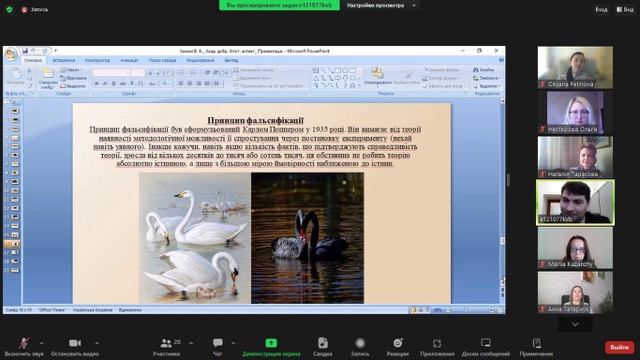Viewport: 640px width, 360px height.
Task: Expand participants options arrow
Action: coord(191,343)
